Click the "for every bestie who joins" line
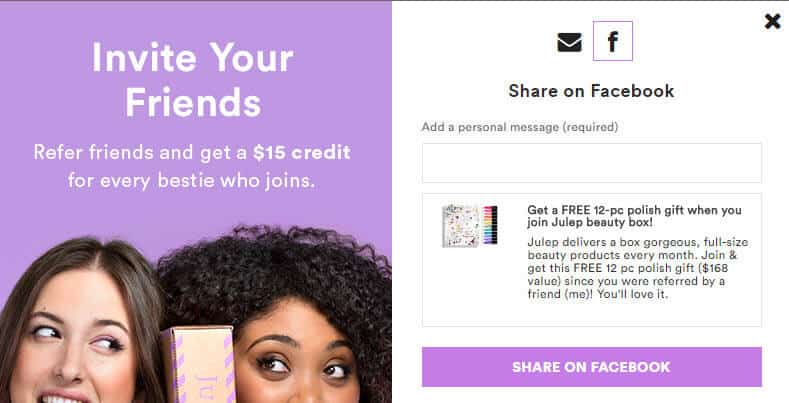Image resolution: width=789 pixels, height=403 pixels. click(192, 181)
